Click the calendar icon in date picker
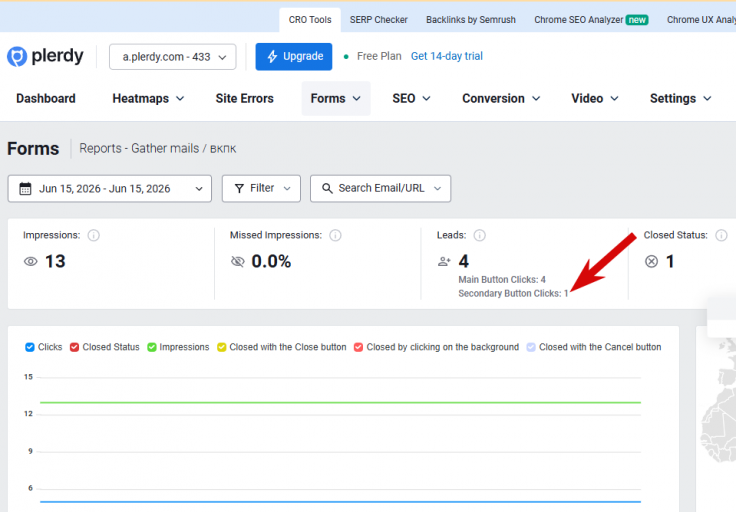This screenshot has height=512, width=736. point(25,189)
